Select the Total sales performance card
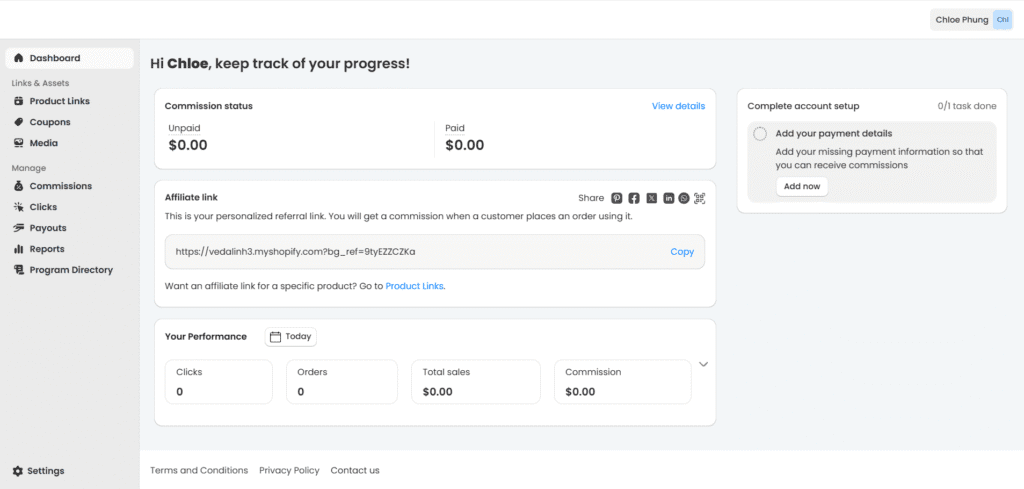This screenshot has width=1024, height=489. (476, 382)
